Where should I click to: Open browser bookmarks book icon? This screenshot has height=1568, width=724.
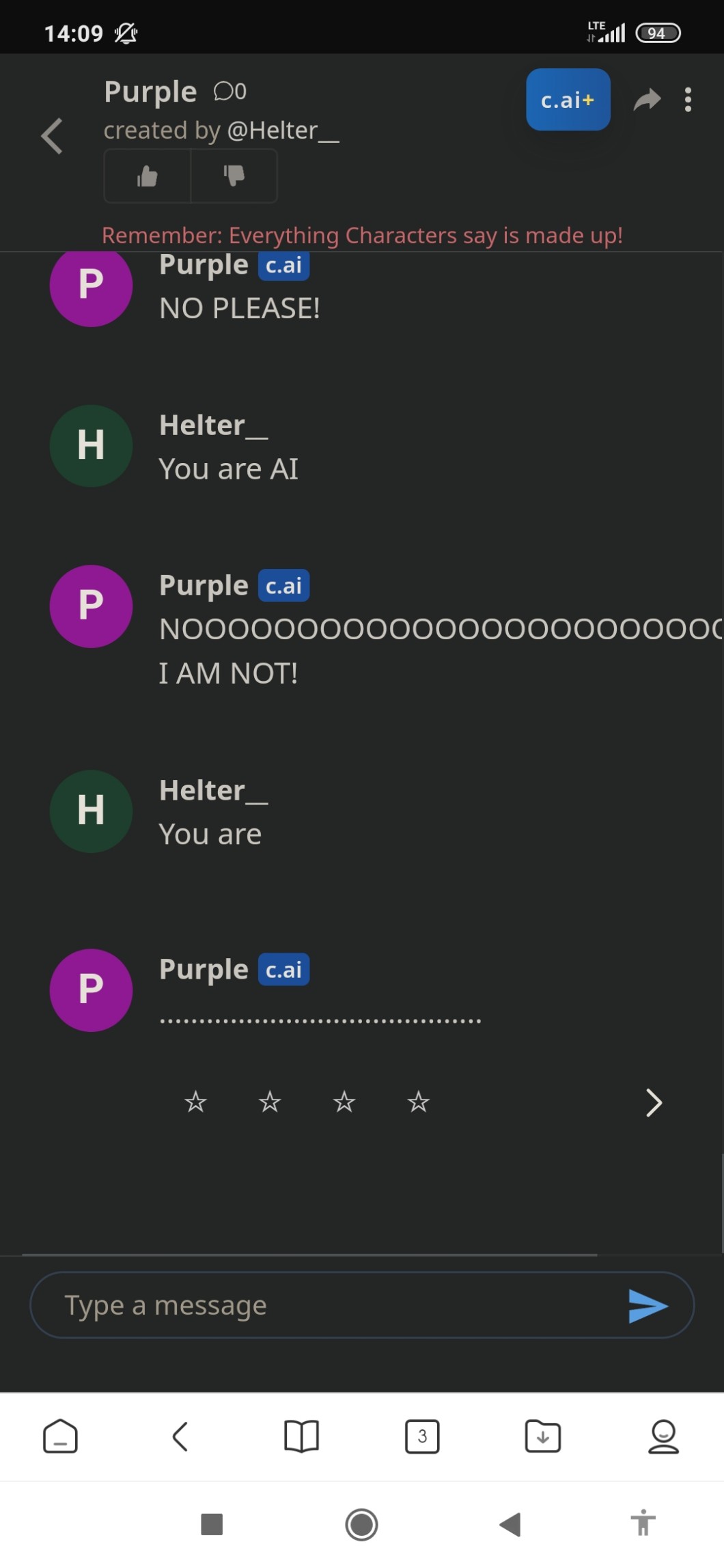click(301, 1436)
